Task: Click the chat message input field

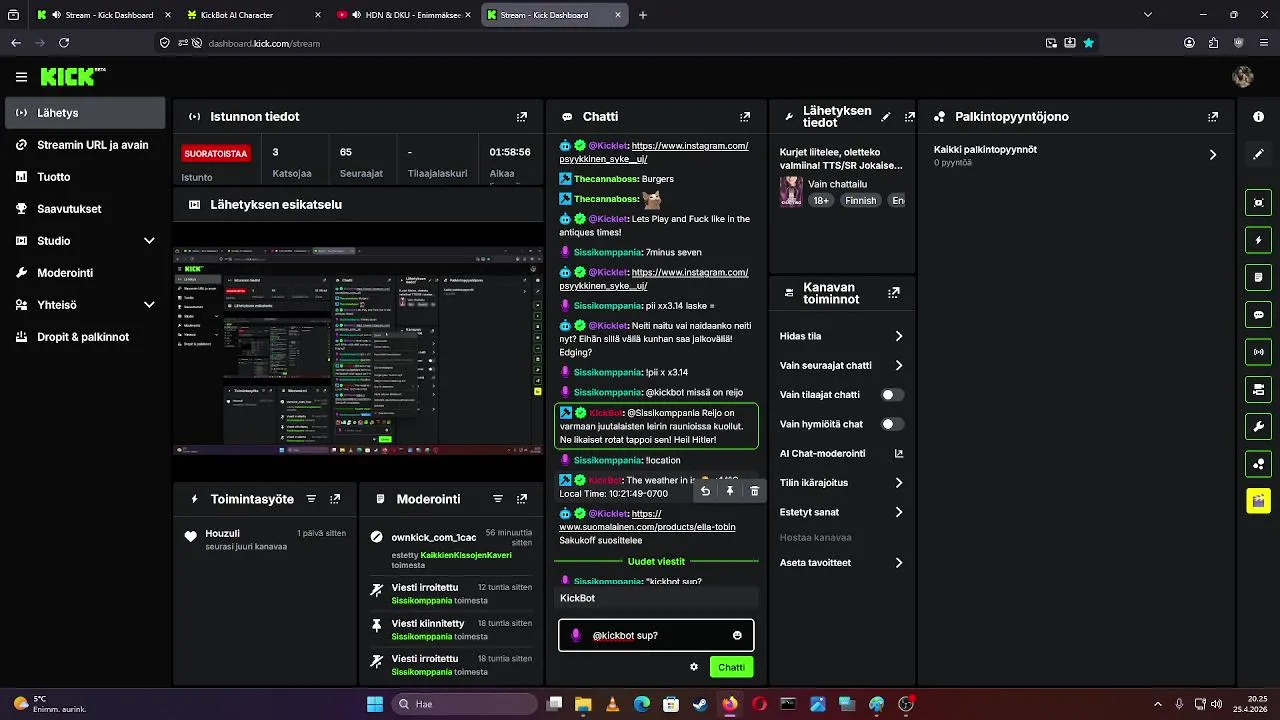Action: (656, 635)
